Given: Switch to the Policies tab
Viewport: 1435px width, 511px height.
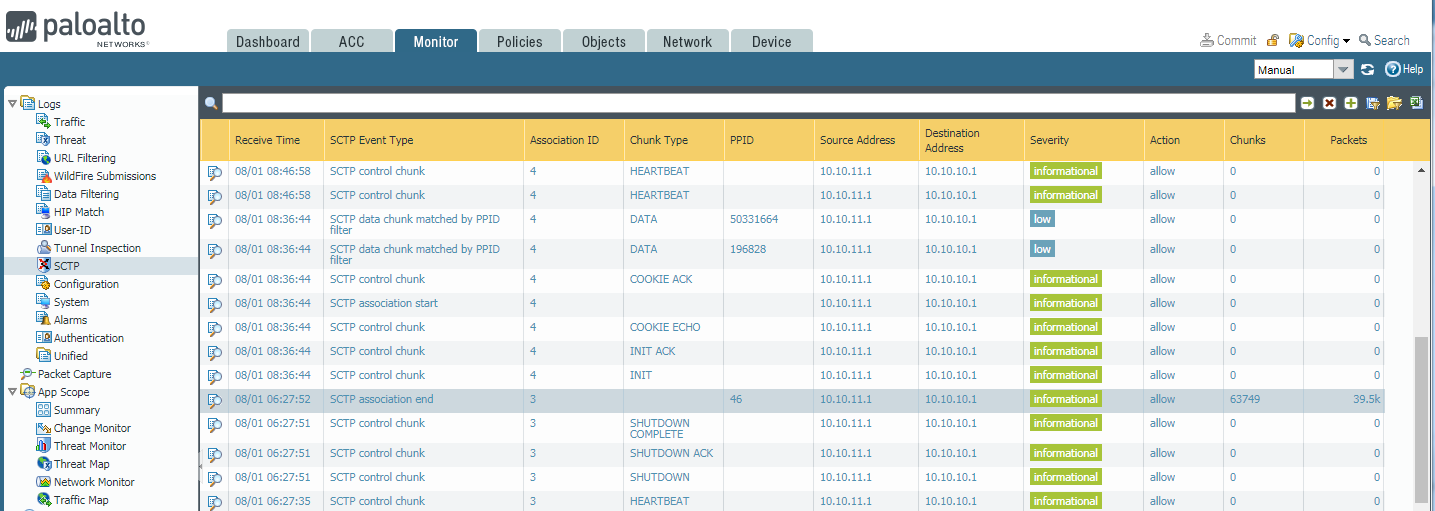Looking at the screenshot, I should (519, 42).
